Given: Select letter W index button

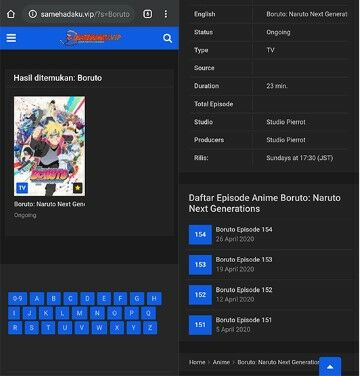Looking at the screenshot, I should pyautogui.click(x=99, y=328).
